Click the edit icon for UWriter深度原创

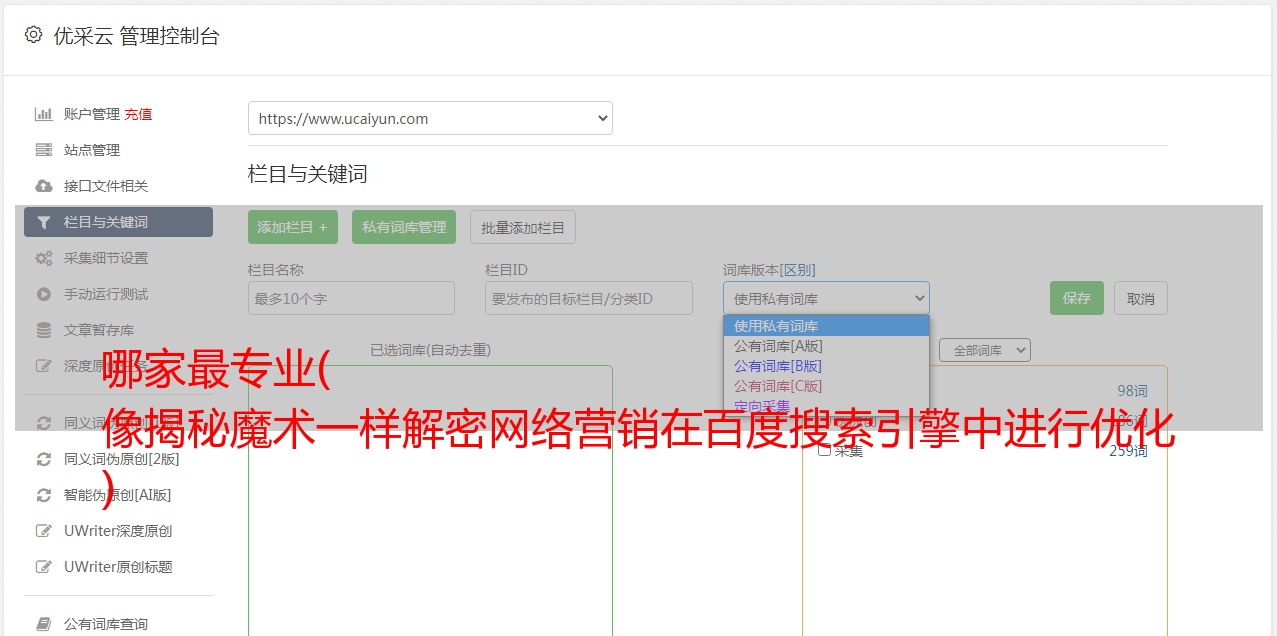click(43, 531)
